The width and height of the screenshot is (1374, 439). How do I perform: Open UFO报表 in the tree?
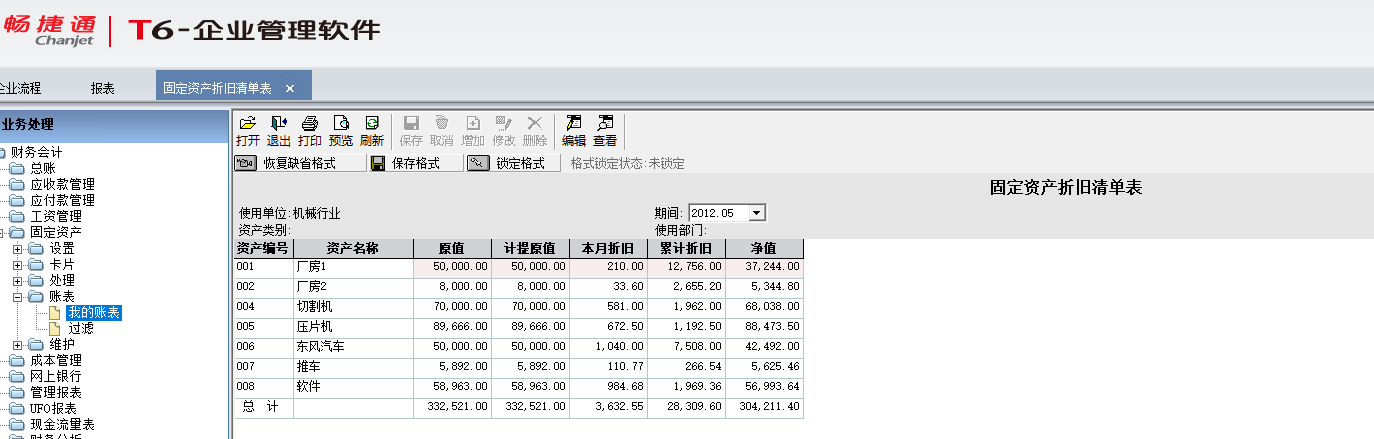tap(55, 408)
